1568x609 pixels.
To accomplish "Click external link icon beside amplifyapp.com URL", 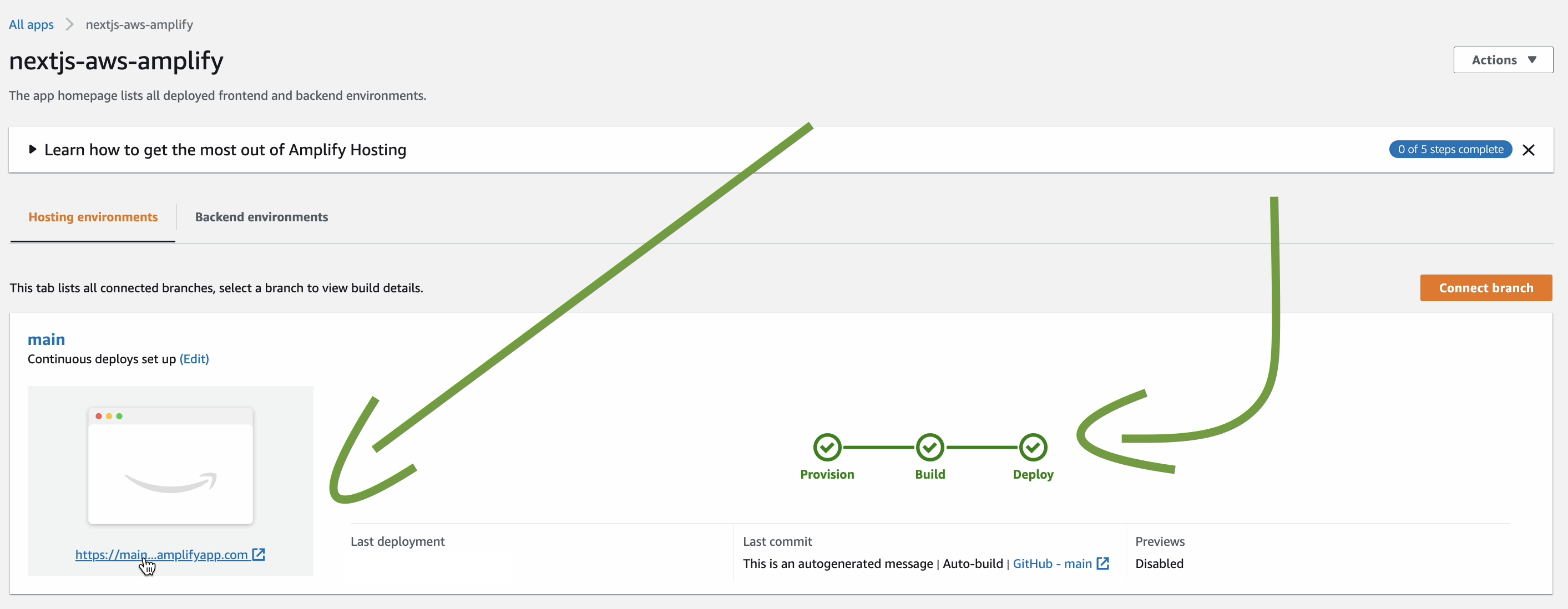I will coord(259,554).
